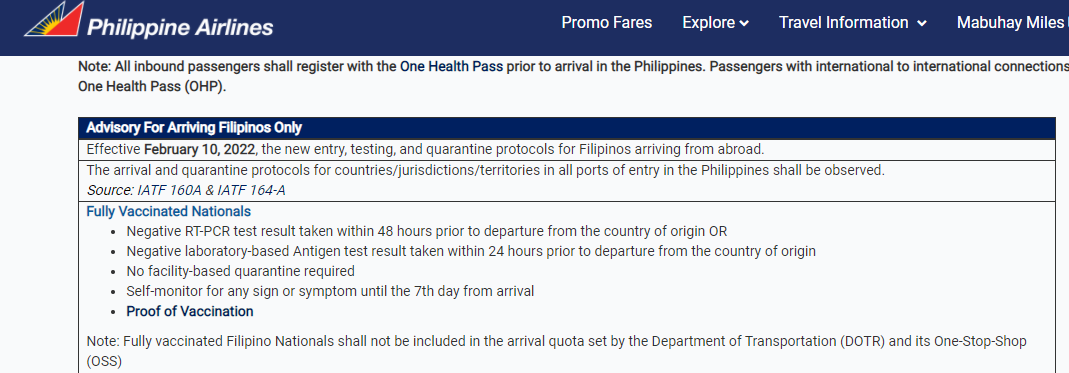Click the Negative RT-PCR test result bullet

point(432,231)
